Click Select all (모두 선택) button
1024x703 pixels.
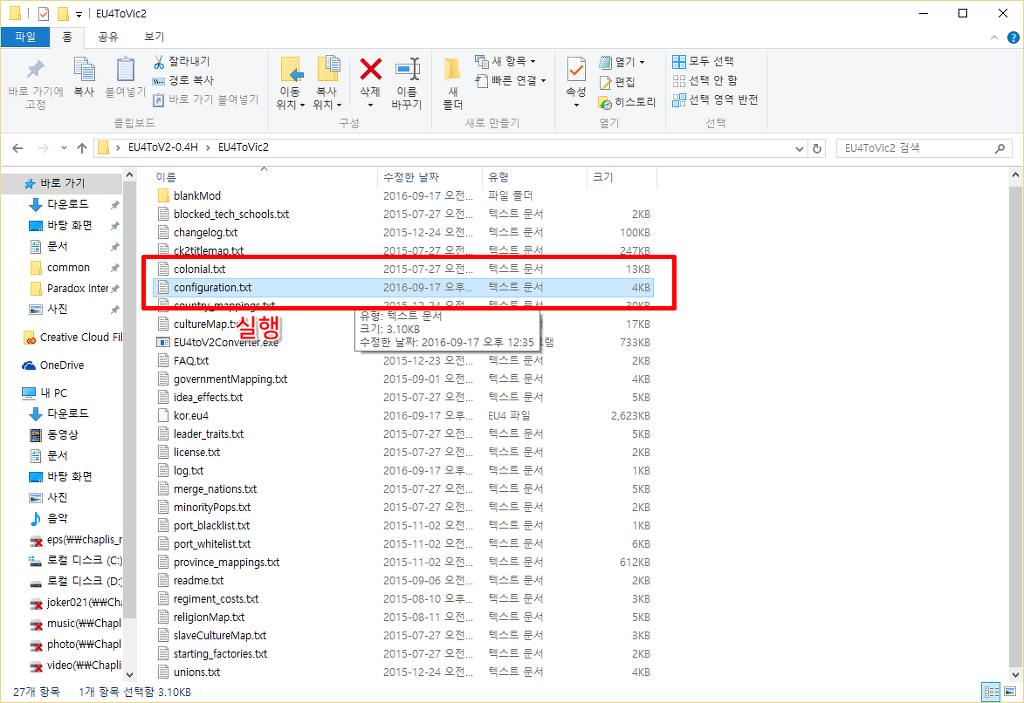(x=703, y=61)
